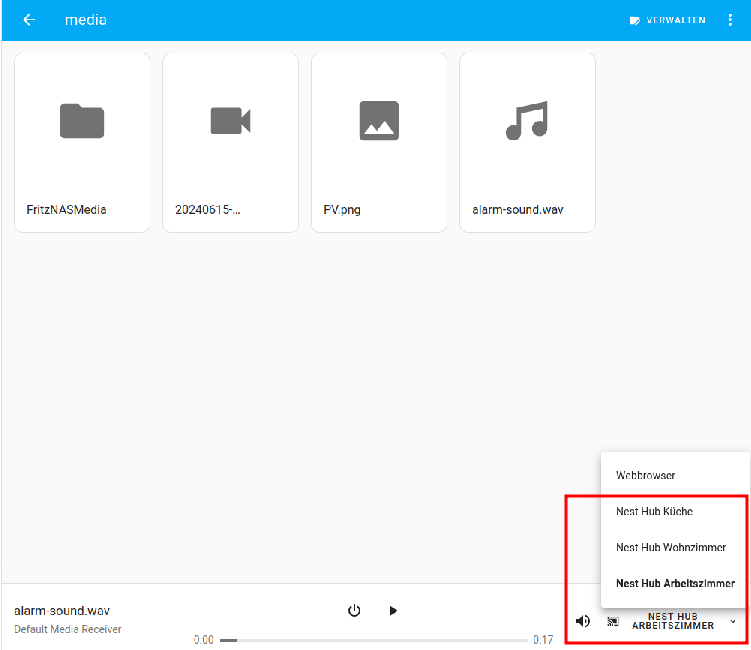Click the media page title
Screen dimensions: 751x650
(x=86, y=20)
